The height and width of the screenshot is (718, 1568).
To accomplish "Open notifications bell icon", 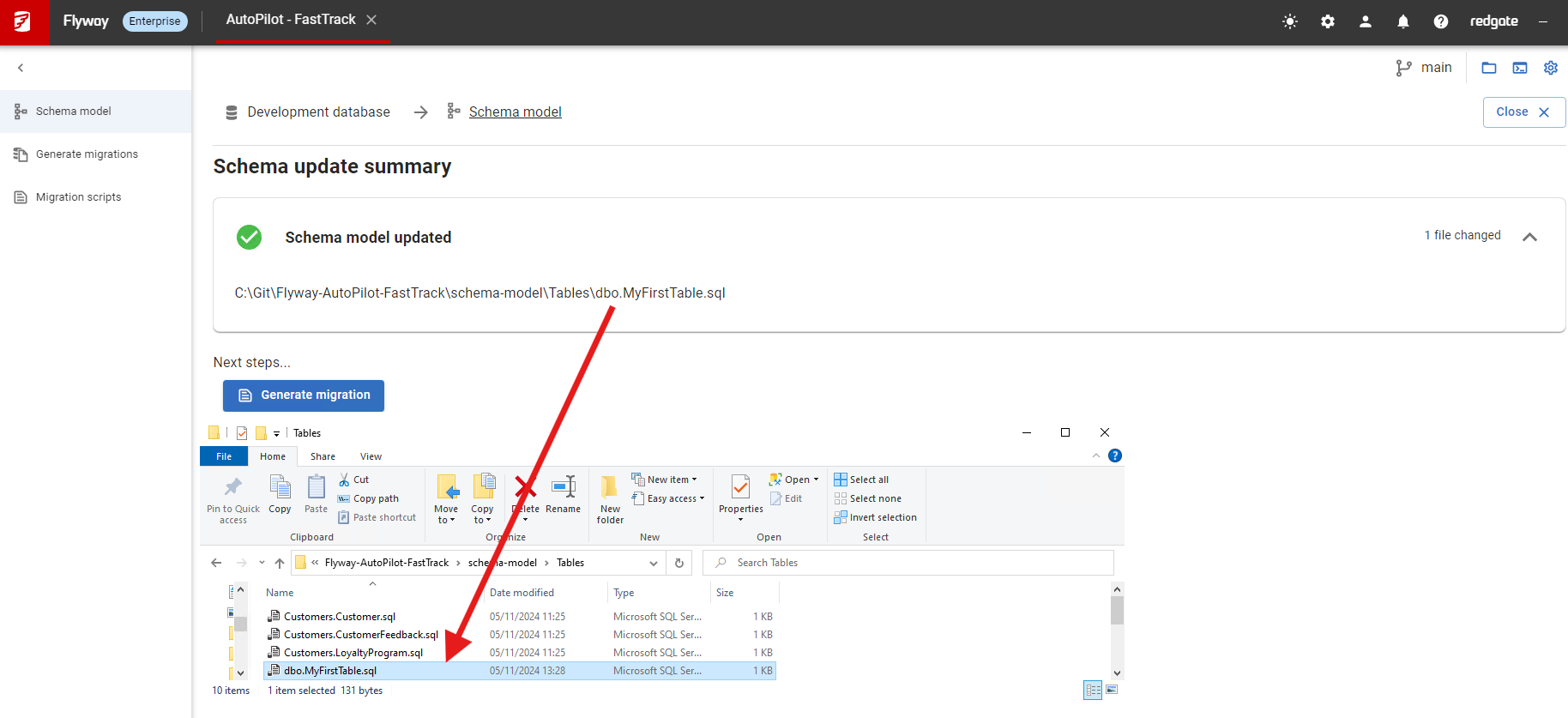I will 1402,21.
